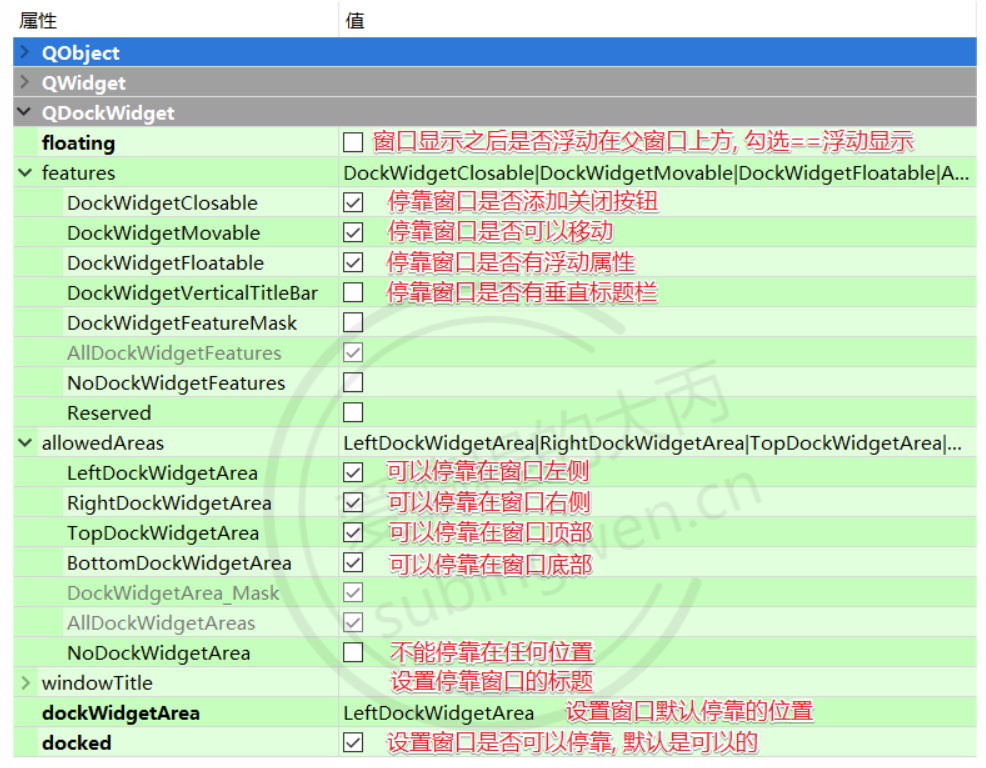
Task: Click the 属性 column header
Action: point(38,20)
